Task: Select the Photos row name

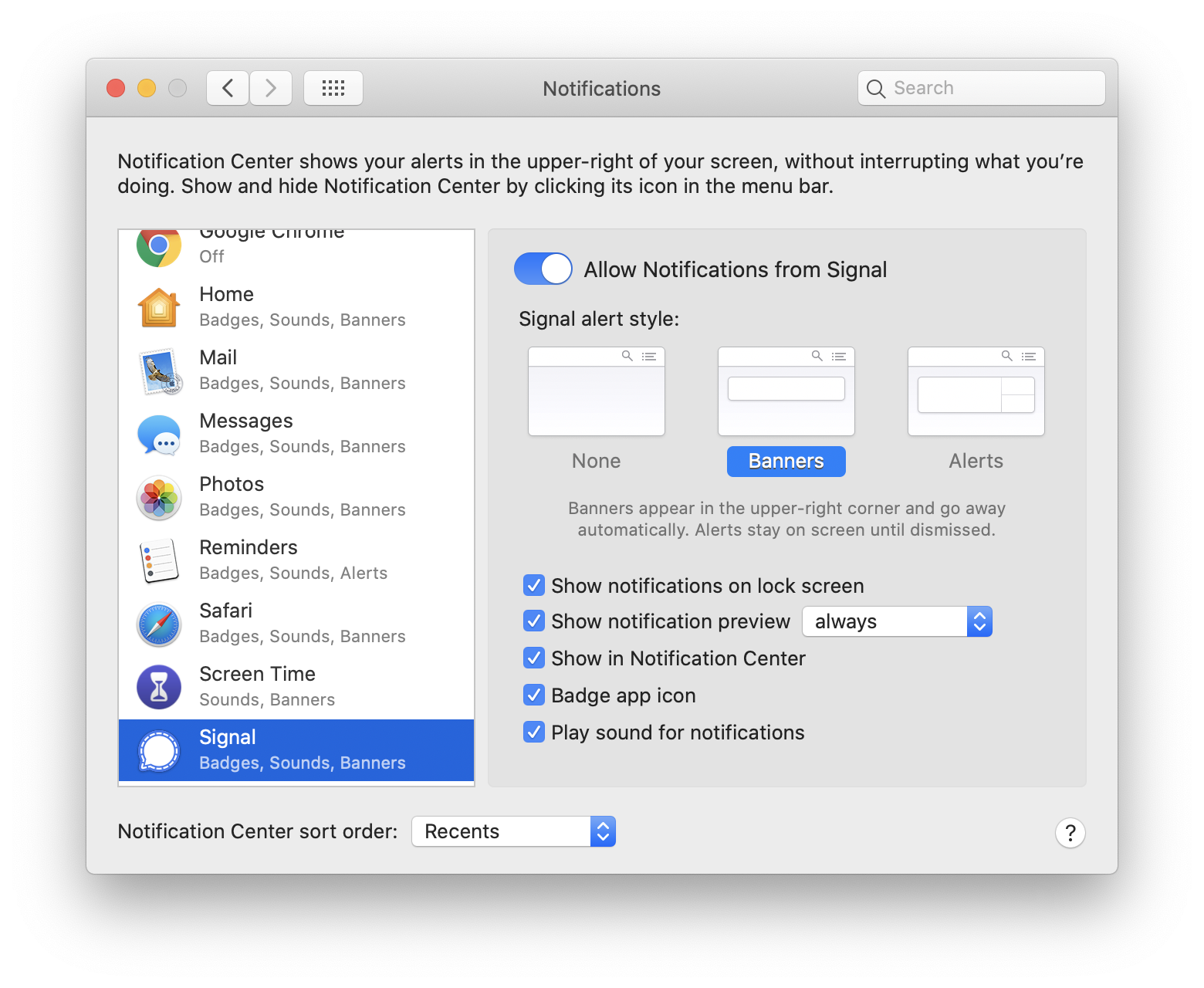Action: pyautogui.click(x=232, y=484)
